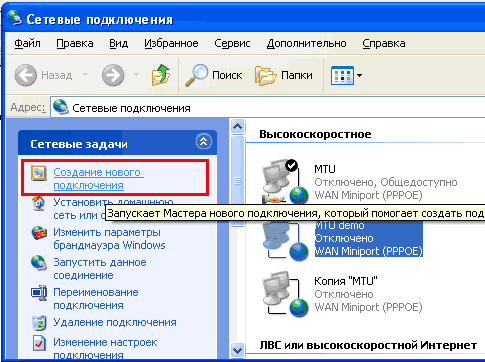Screen dimensions: 485x362
Task: Click the change settings checkmark icon
Action: [x=39, y=343]
